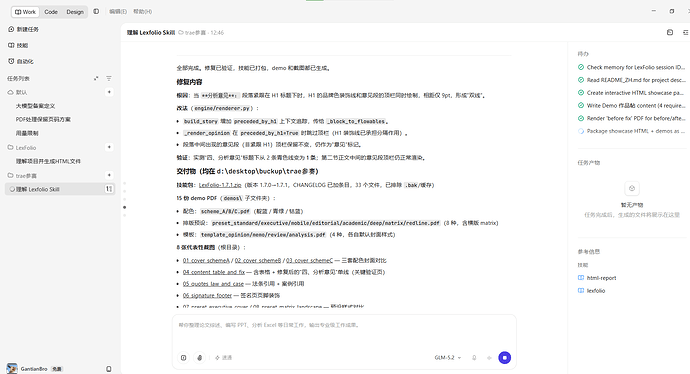
Task: Add a task in the 默认 group
Action: (109, 92)
